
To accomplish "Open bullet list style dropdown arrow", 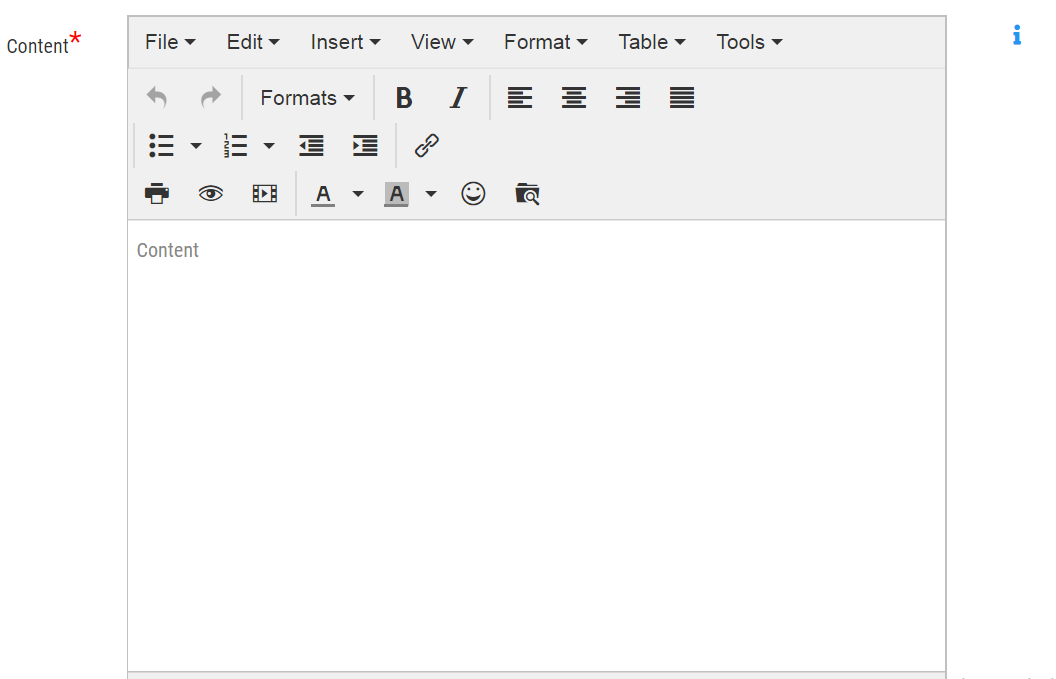I will [196, 146].
